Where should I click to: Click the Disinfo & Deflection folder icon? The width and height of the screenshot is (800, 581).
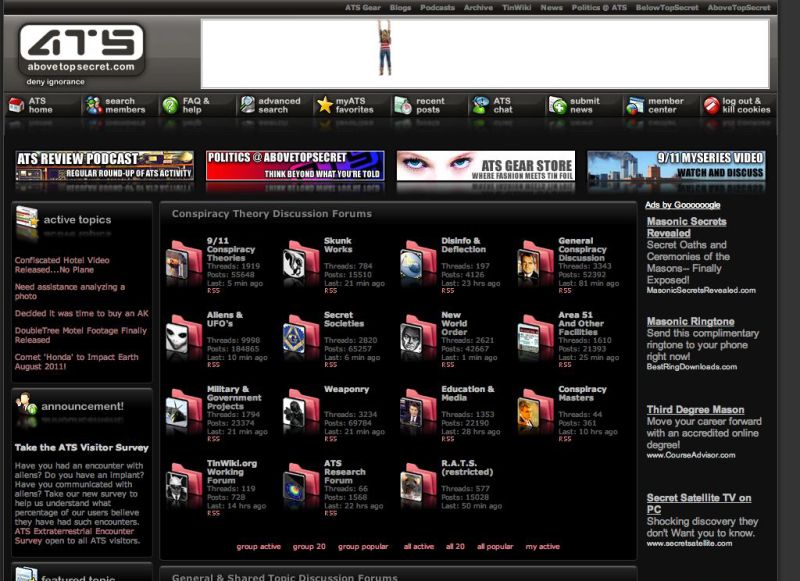click(418, 260)
